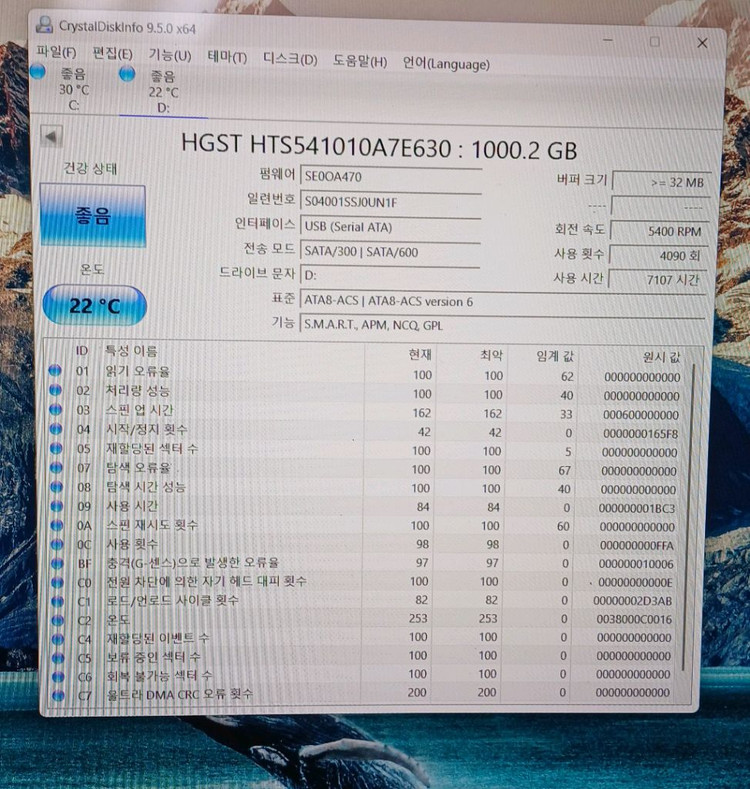Click the 현재 column header
The height and width of the screenshot is (789, 750).
(420, 354)
